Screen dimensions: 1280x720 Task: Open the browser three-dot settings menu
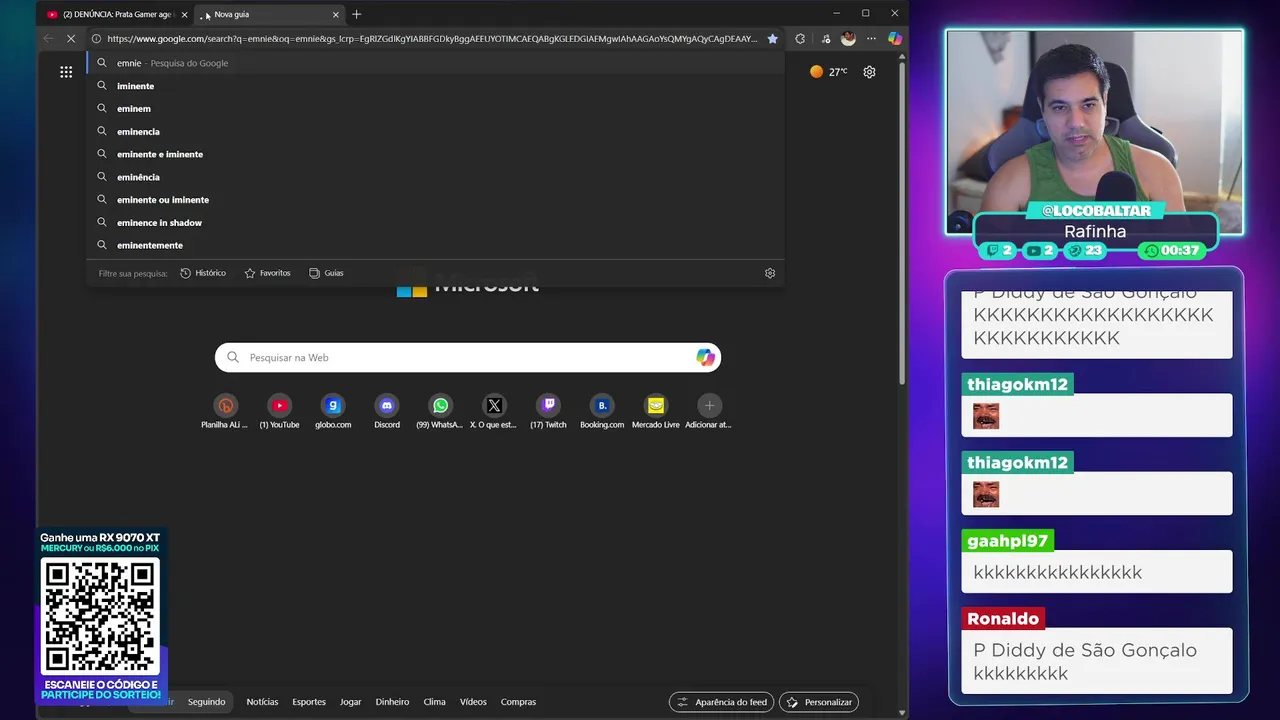click(871, 39)
